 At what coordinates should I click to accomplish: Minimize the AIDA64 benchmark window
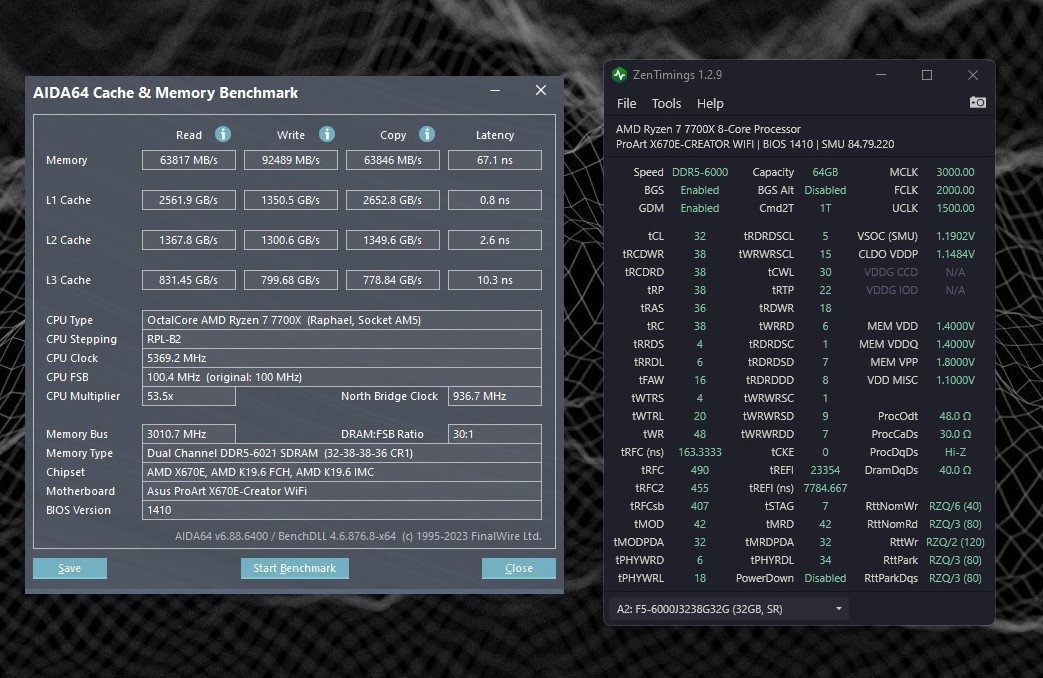click(x=495, y=90)
